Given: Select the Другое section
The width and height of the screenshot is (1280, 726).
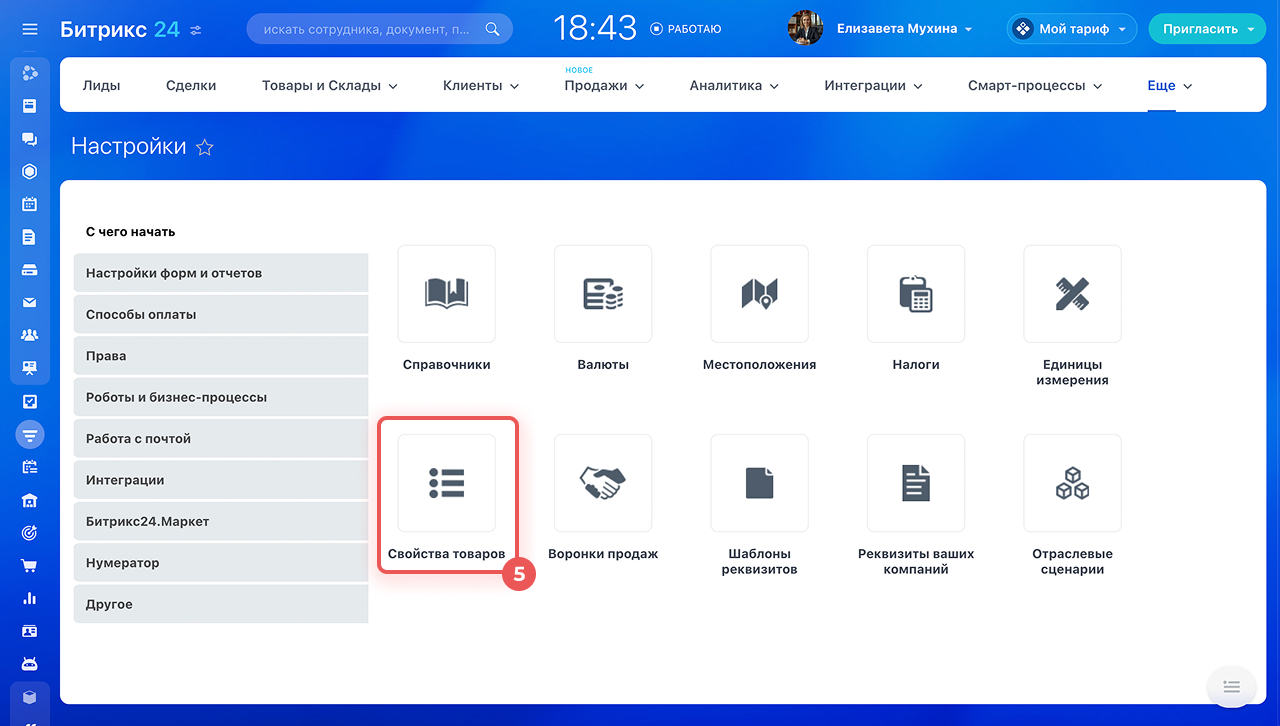Looking at the screenshot, I should [221, 605].
